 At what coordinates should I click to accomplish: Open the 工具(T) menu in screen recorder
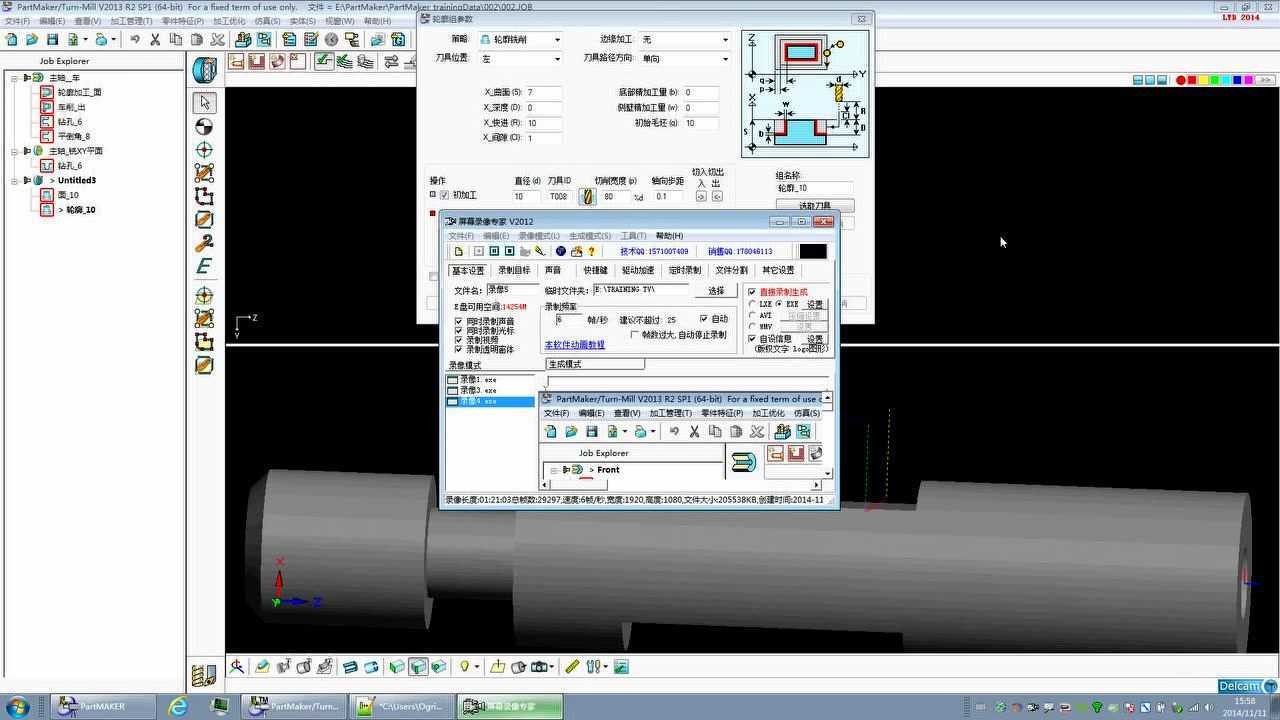[x=632, y=235]
